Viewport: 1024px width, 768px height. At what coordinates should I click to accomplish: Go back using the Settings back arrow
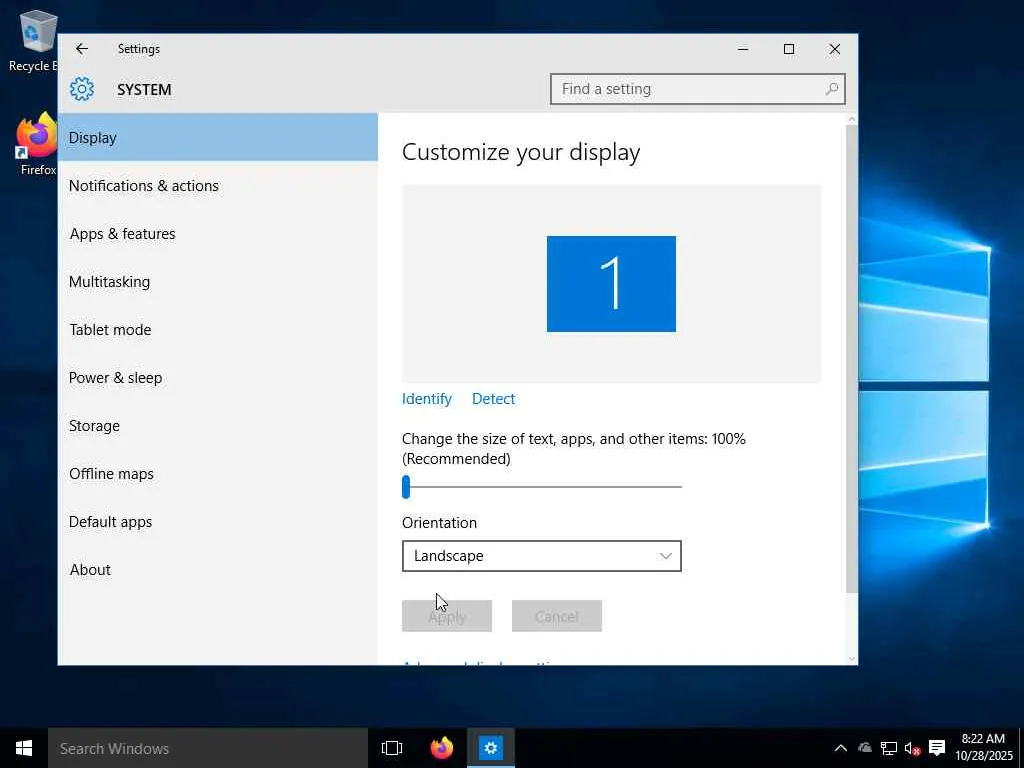(x=82, y=49)
